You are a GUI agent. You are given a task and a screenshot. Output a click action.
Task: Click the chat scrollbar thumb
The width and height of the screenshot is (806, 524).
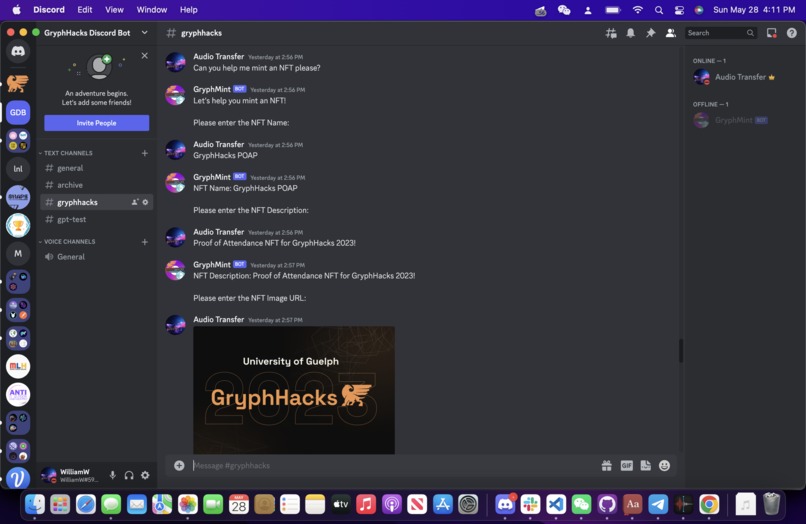[x=681, y=351]
